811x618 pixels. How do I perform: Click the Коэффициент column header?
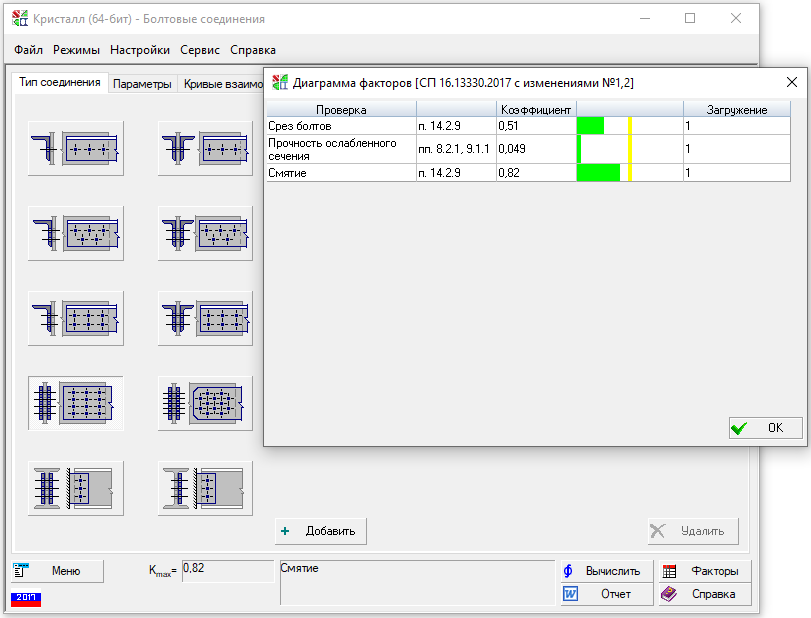[536, 109]
